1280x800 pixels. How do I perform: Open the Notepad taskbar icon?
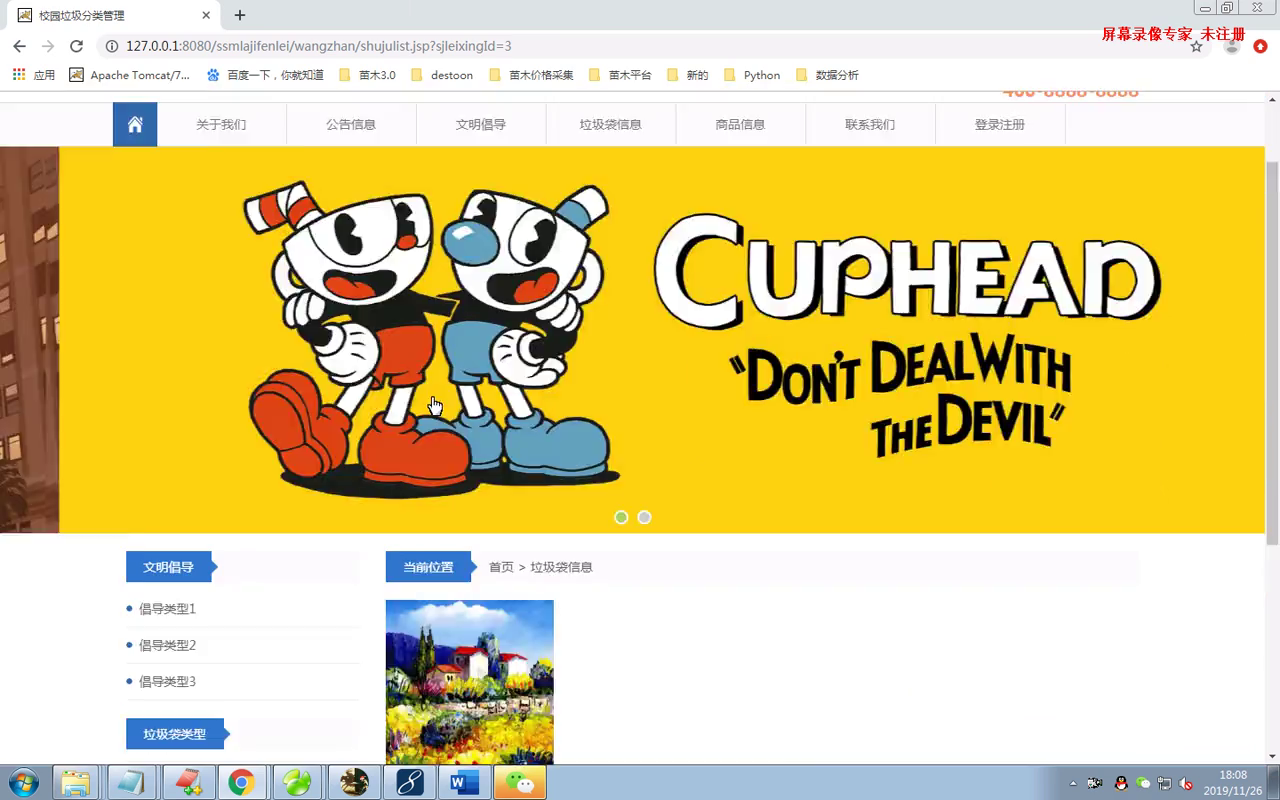(x=130, y=782)
